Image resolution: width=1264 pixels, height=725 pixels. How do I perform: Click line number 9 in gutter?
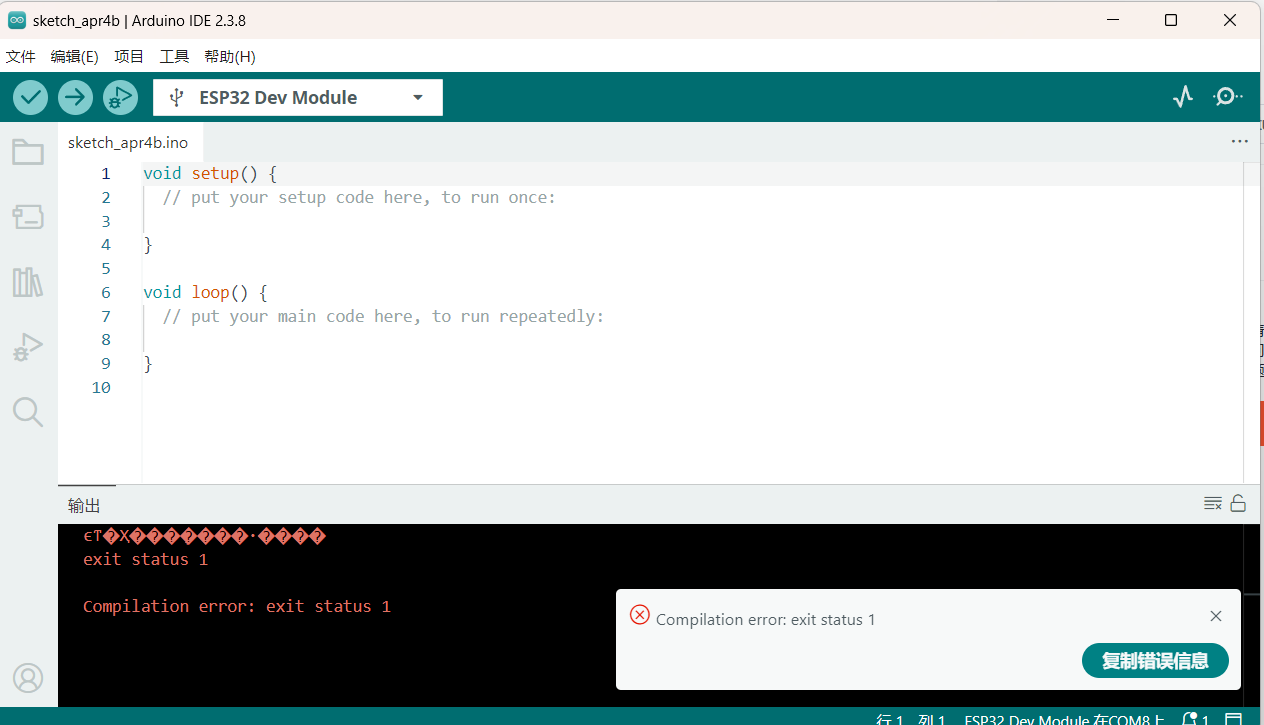click(x=105, y=364)
